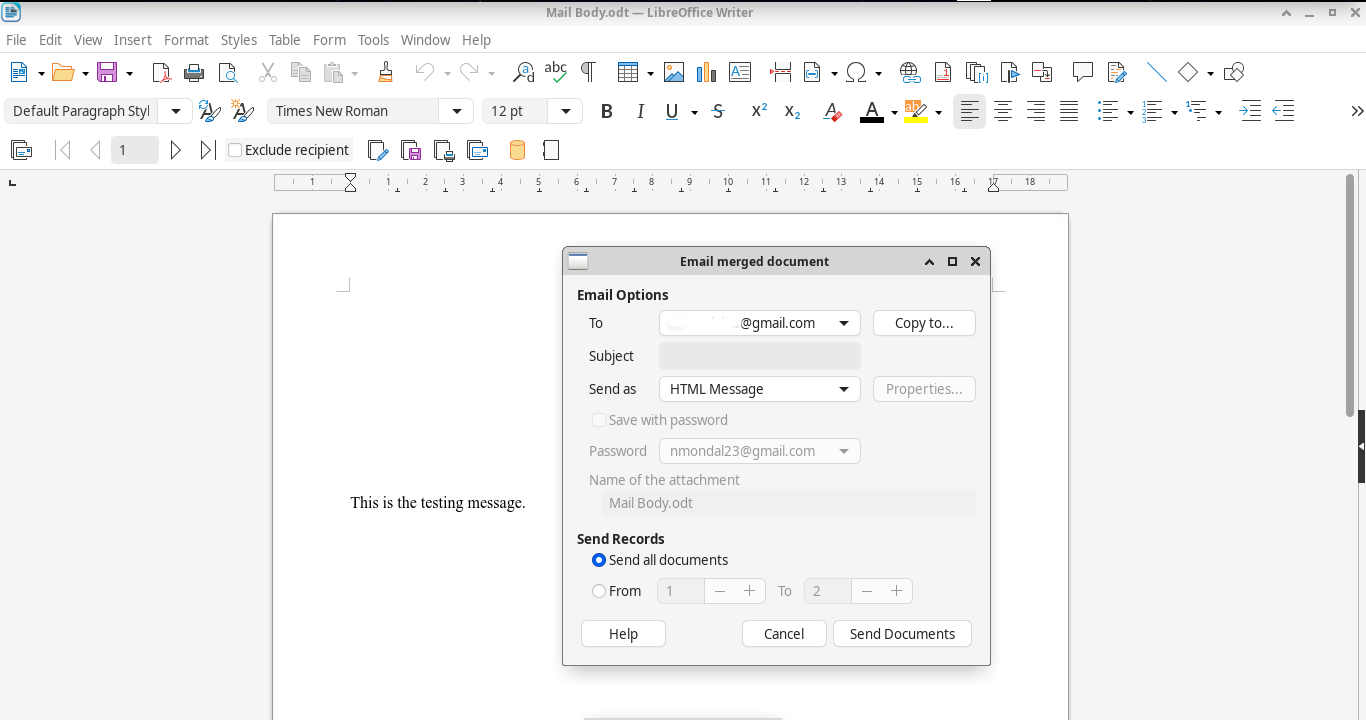Select the Send all documents radio button
The height and width of the screenshot is (720, 1366).
(x=599, y=560)
